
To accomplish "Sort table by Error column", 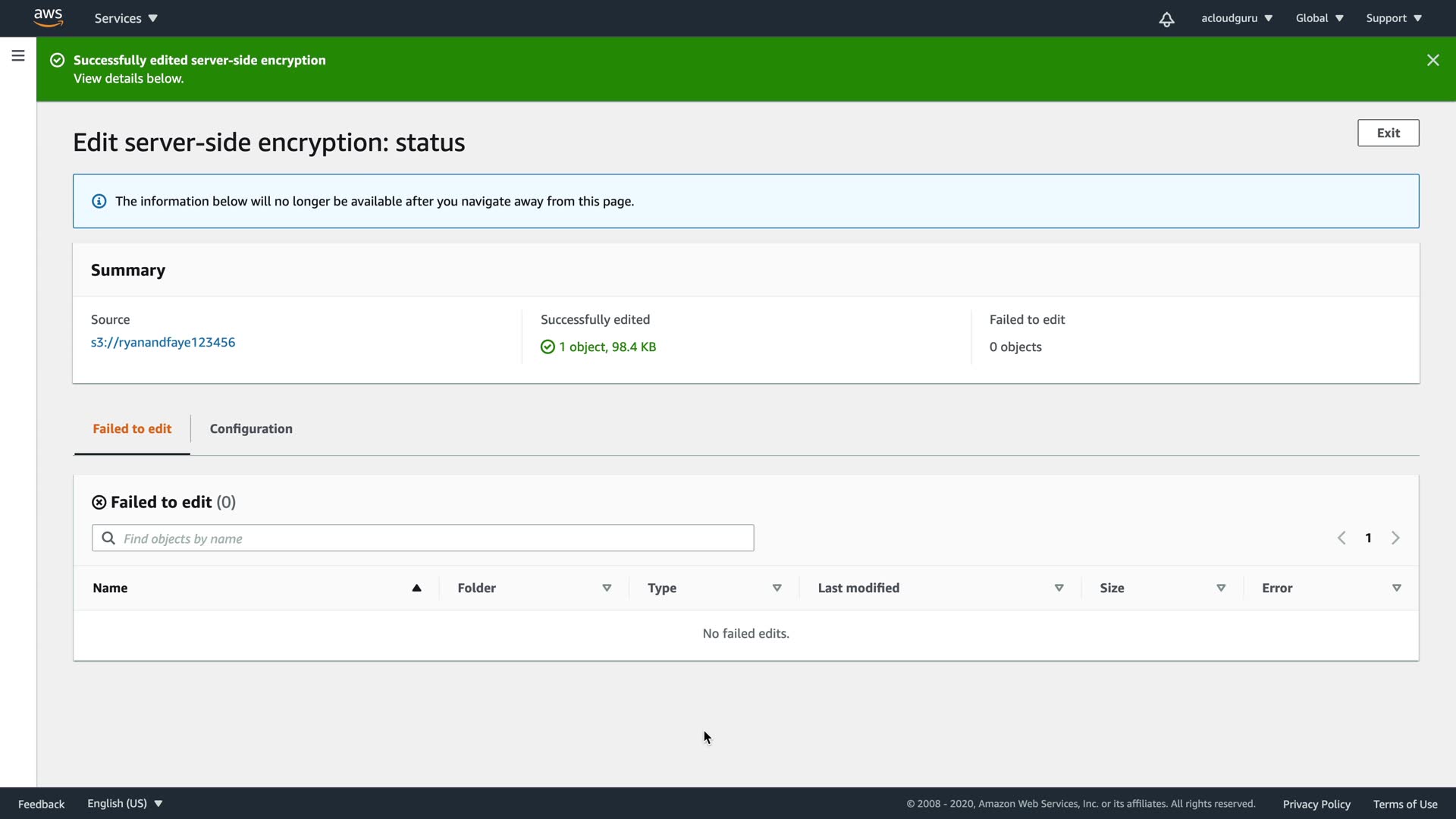I will 1396,588.
